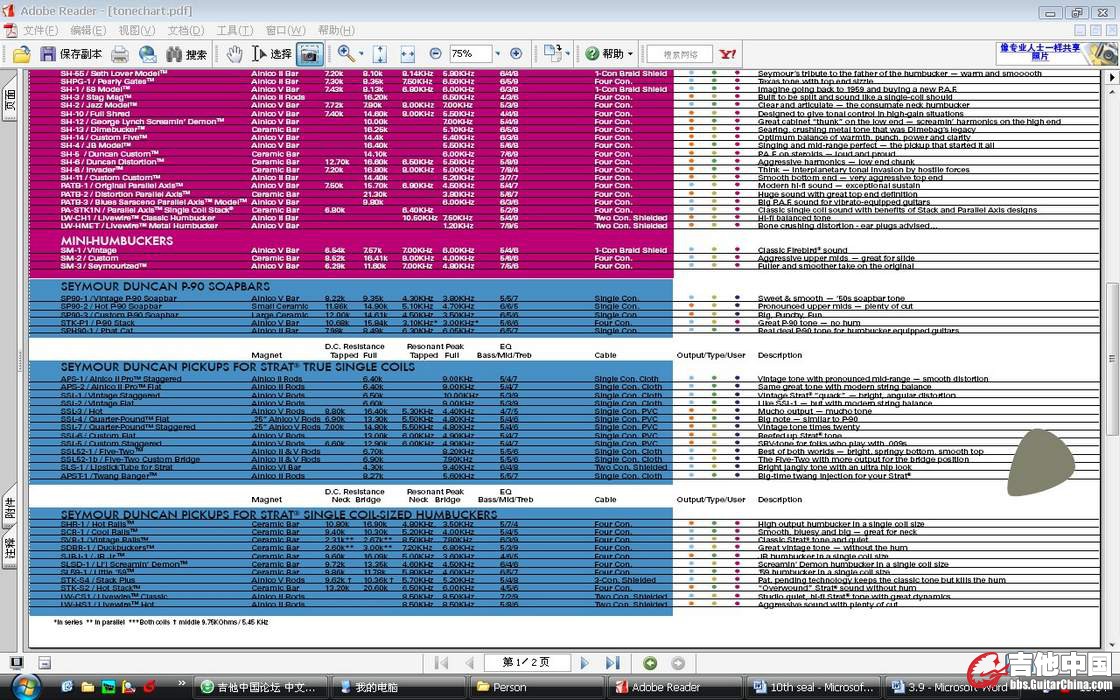Click the First Page navigation button
The image size is (1120, 700).
(x=441, y=663)
